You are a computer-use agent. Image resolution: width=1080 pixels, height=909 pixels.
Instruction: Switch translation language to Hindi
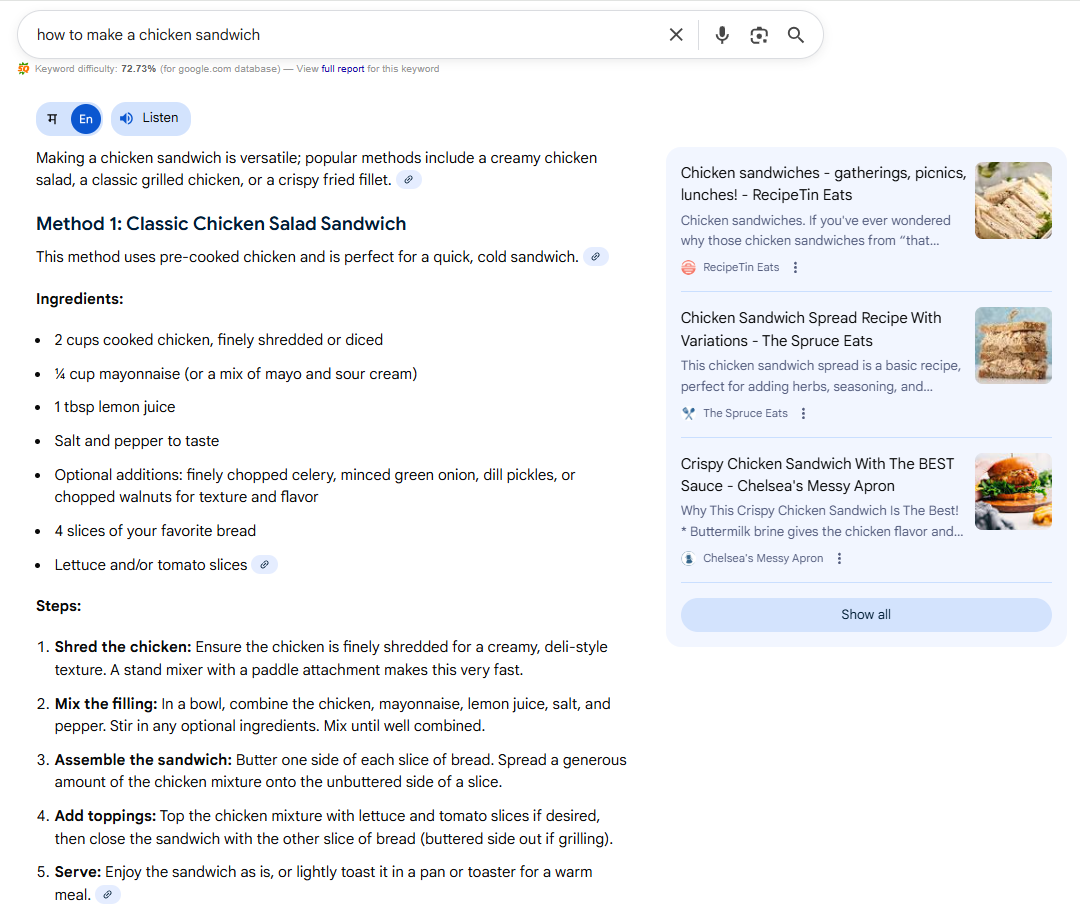(52, 118)
